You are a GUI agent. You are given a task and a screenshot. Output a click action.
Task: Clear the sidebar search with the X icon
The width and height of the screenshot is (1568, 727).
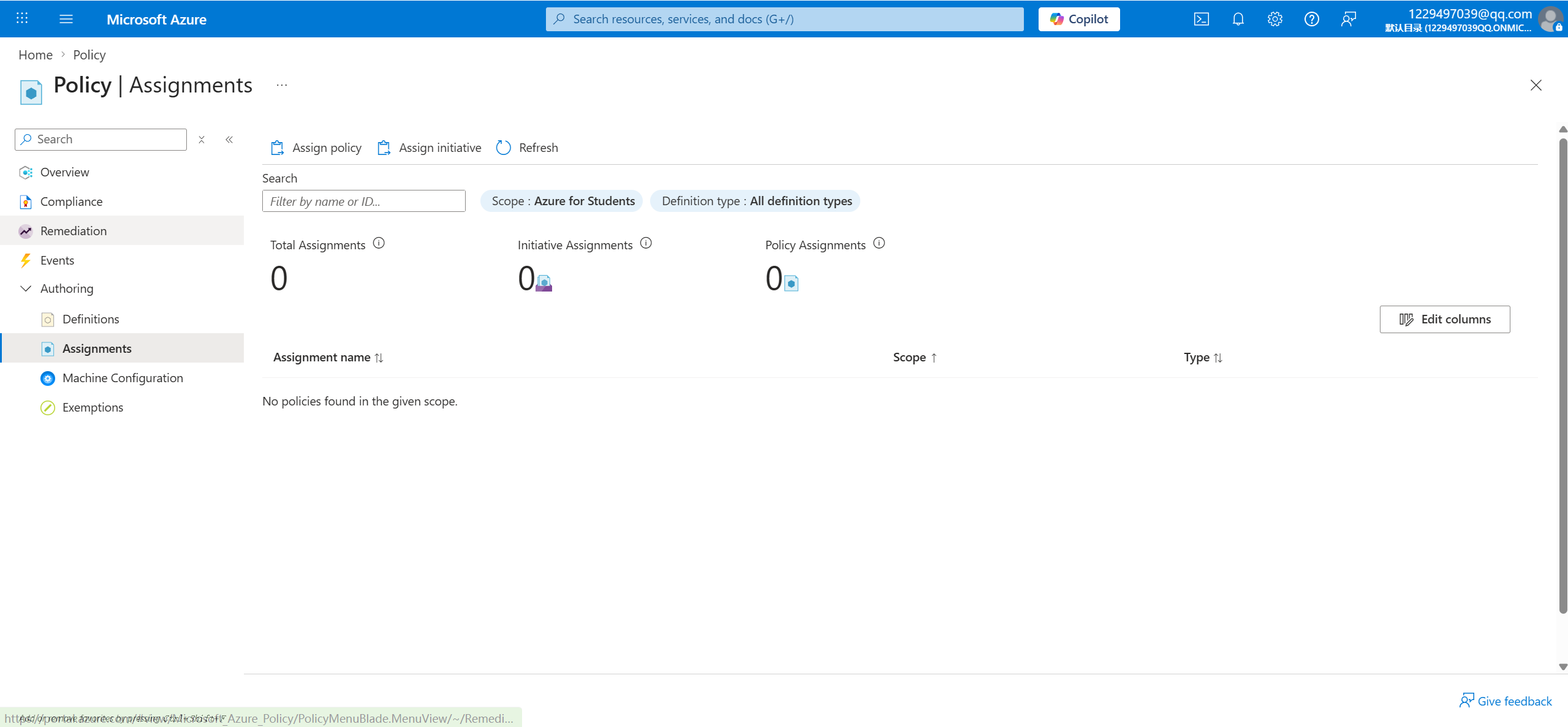pyautogui.click(x=202, y=140)
